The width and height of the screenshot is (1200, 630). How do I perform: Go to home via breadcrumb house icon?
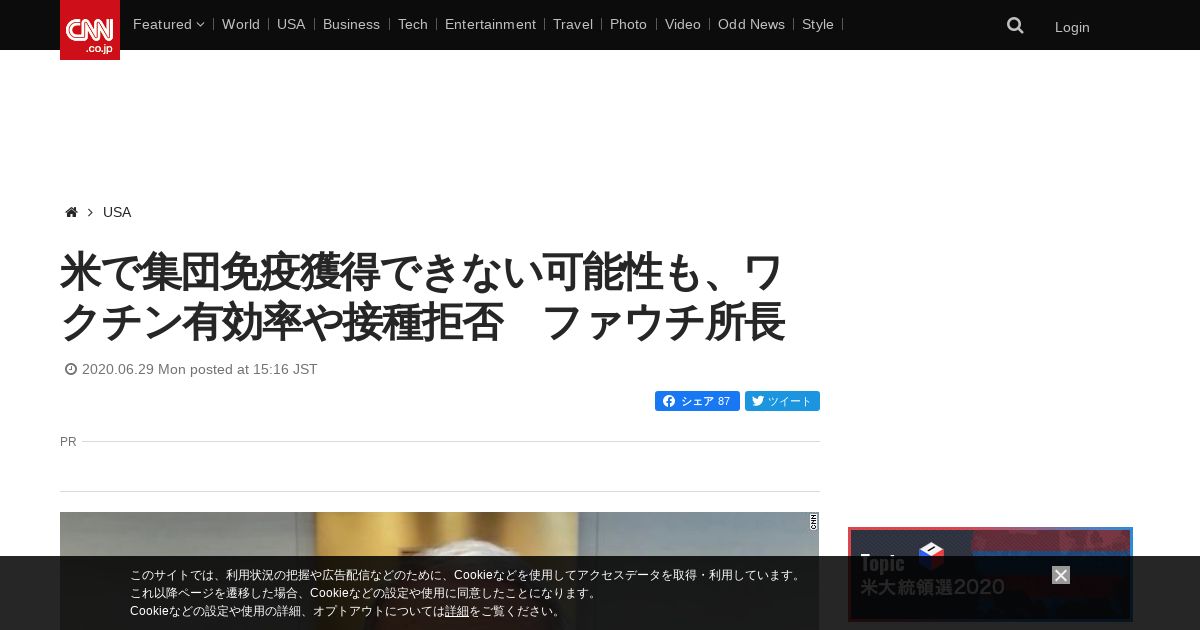[71, 212]
